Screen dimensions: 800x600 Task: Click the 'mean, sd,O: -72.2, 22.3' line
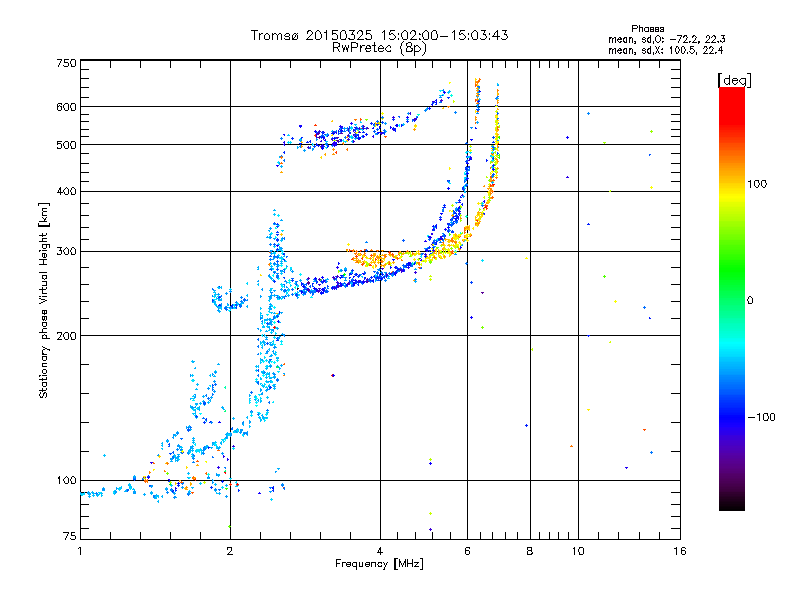(667, 39)
